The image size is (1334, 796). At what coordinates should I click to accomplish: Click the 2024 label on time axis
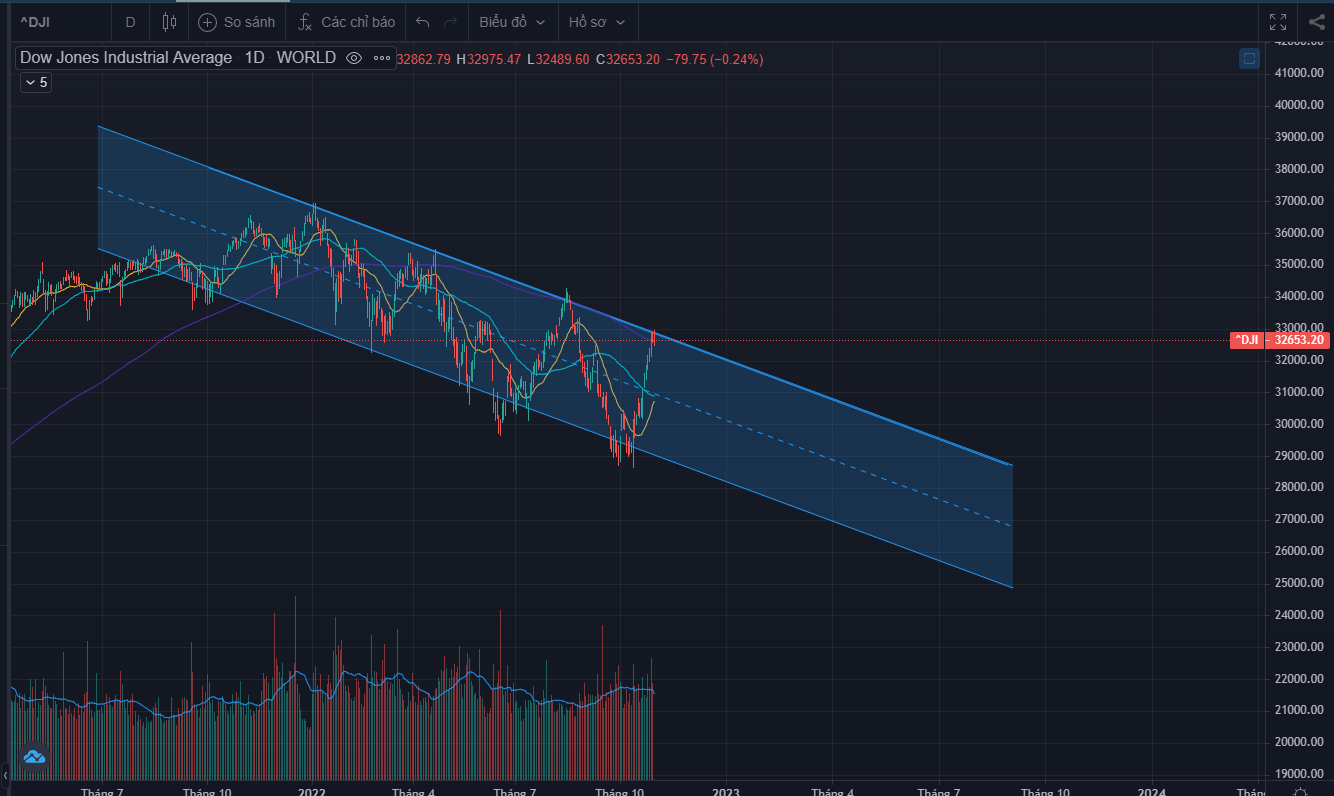(1151, 790)
